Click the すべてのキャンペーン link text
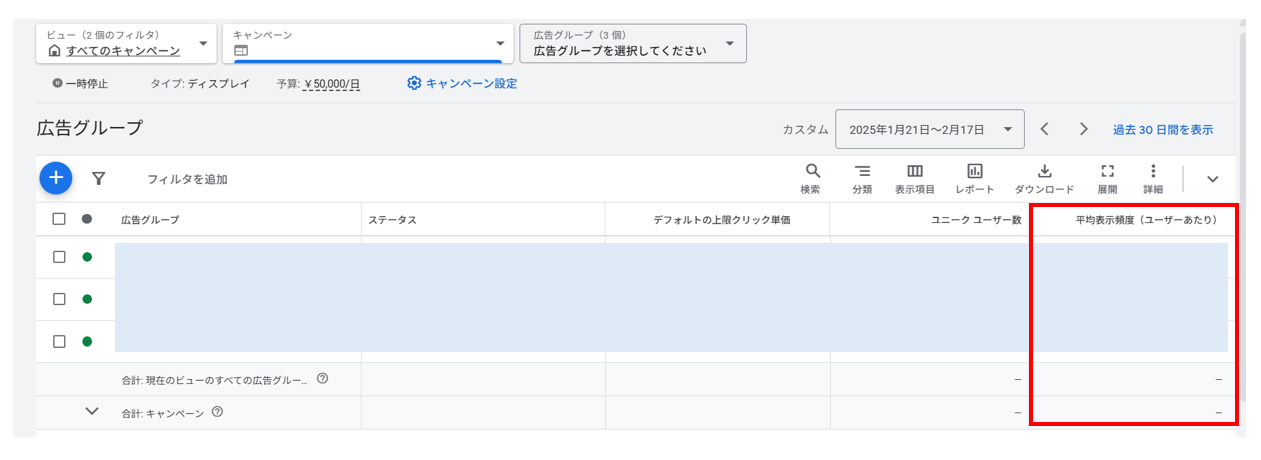This screenshot has width=1261, height=460. pos(123,51)
